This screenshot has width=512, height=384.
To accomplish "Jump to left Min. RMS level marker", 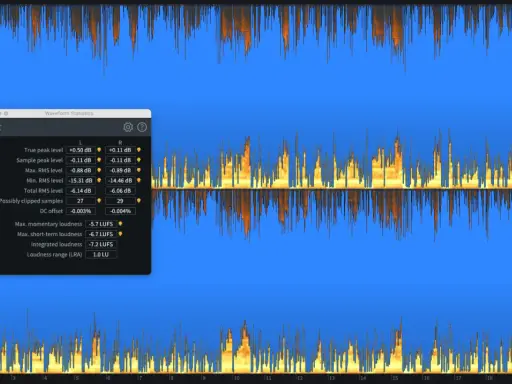I will [99, 180].
